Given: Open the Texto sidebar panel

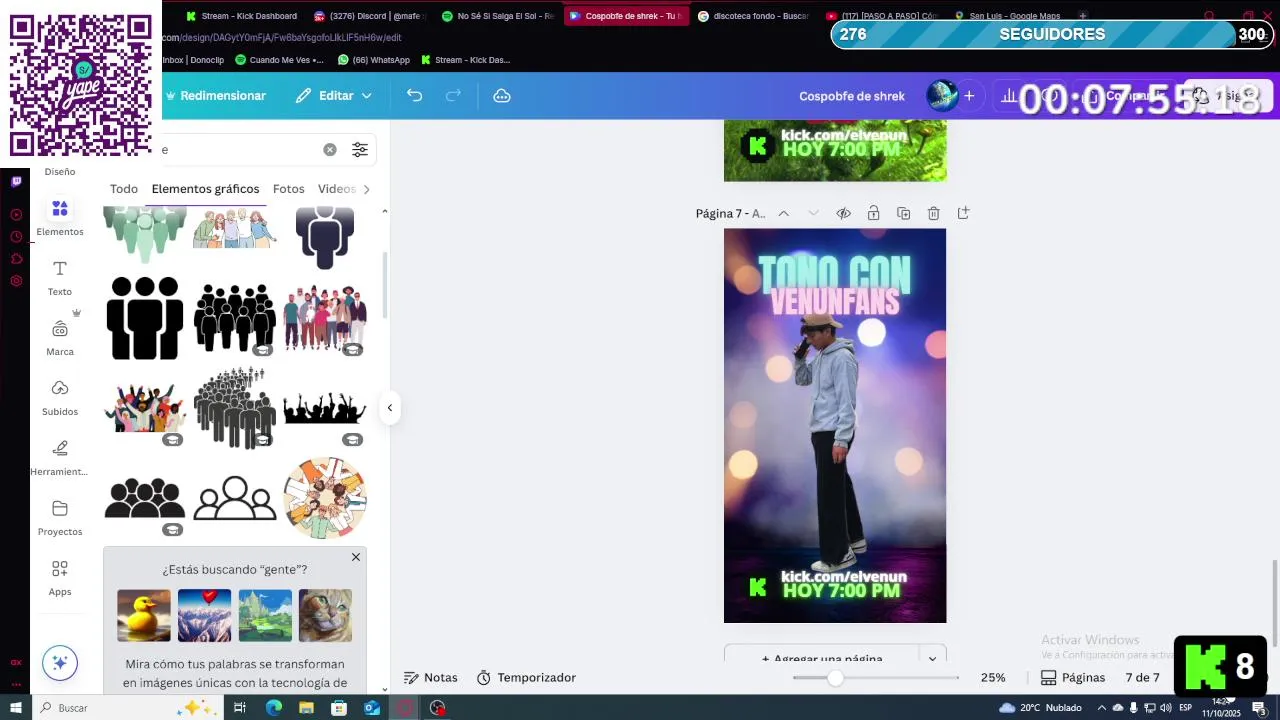Looking at the screenshot, I should (60, 277).
